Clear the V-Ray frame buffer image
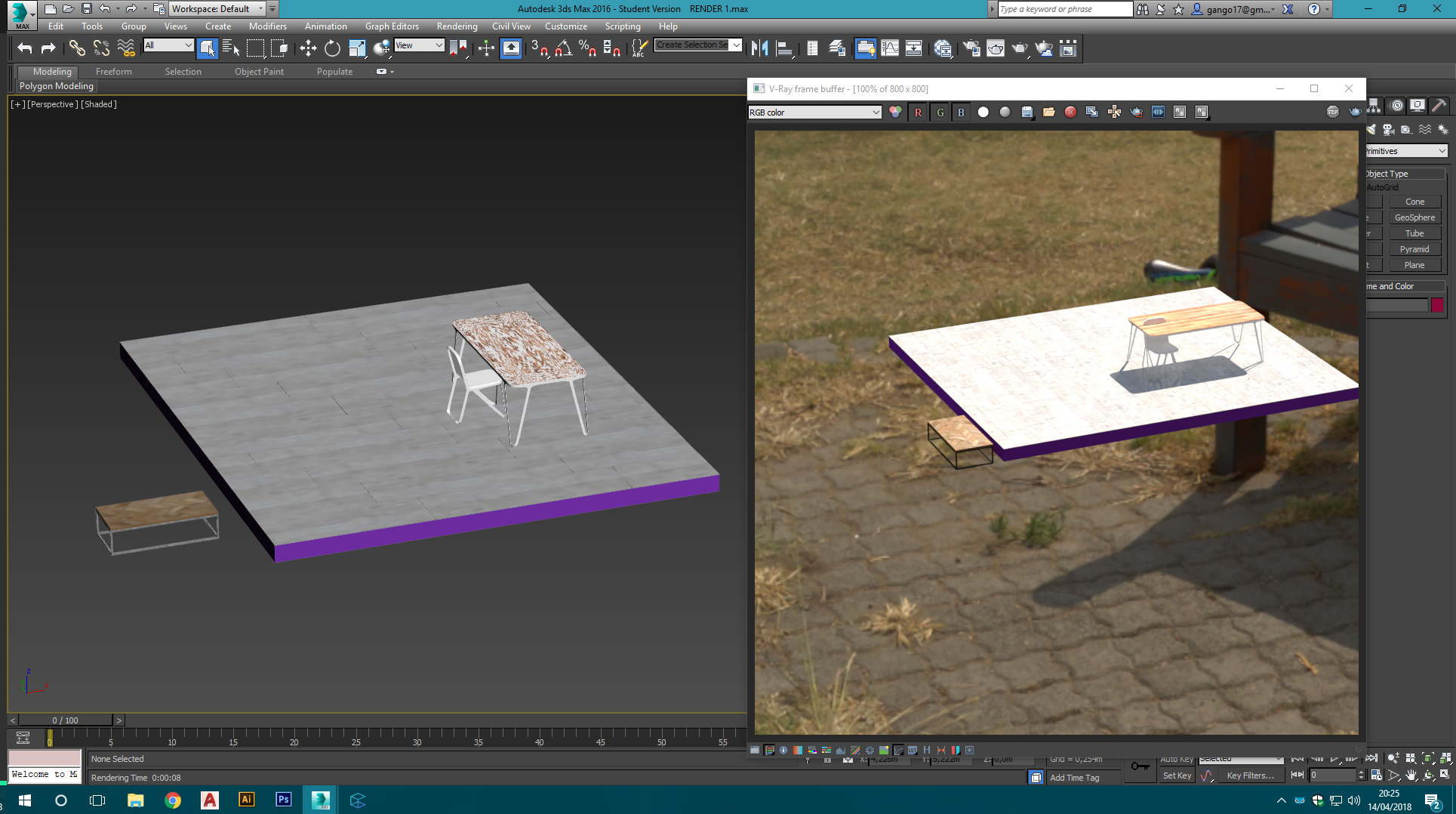This screenshot has height=814, width=1456. (1070, 112)
